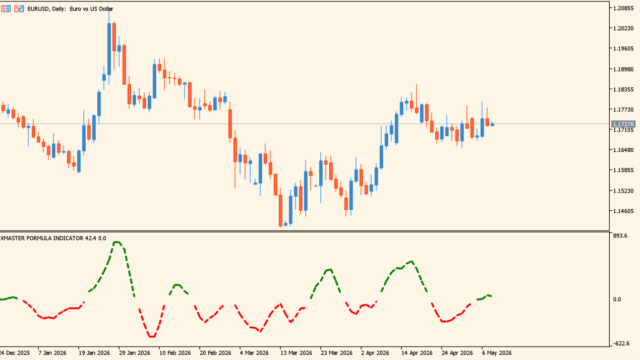Click the '4 Mar 2026' date on the time axis

pos(254,353)
